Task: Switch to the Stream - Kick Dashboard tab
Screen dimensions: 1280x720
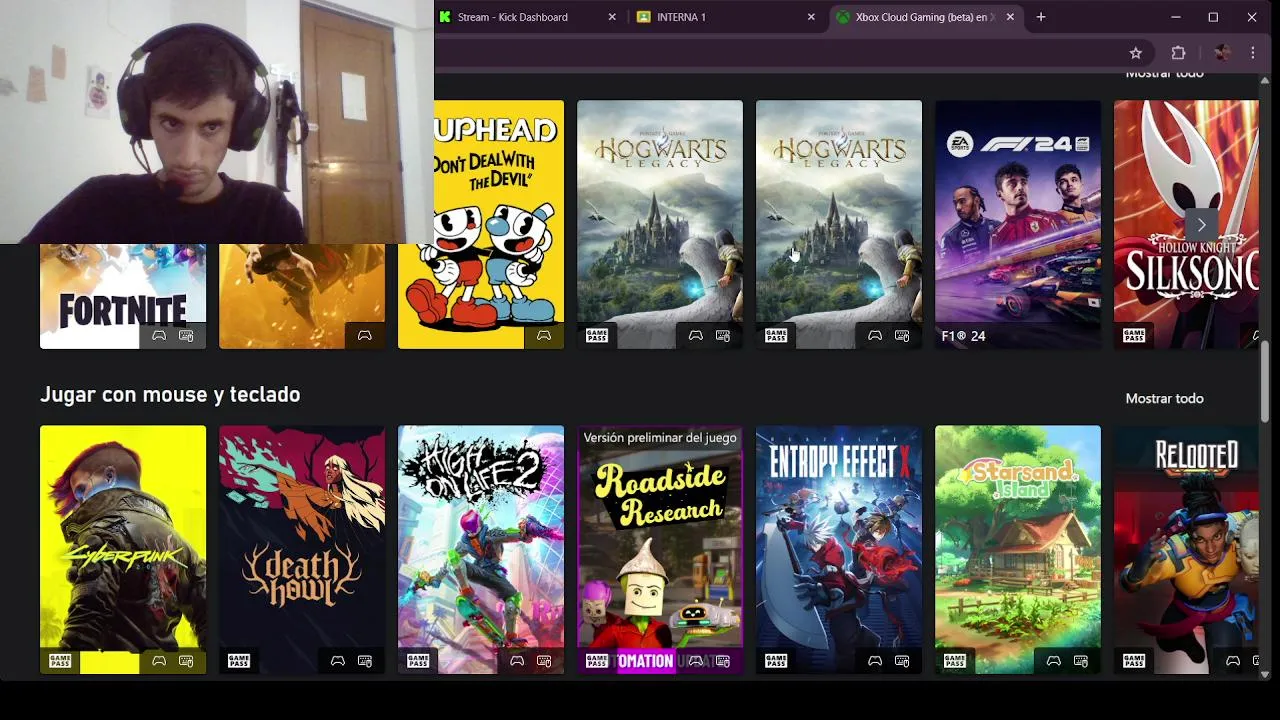Action: (528, 17)
